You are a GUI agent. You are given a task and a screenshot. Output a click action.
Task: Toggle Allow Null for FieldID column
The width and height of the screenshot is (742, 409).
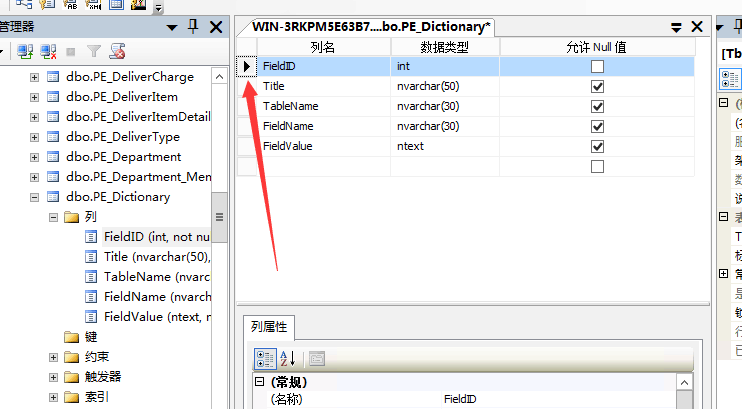597,66
